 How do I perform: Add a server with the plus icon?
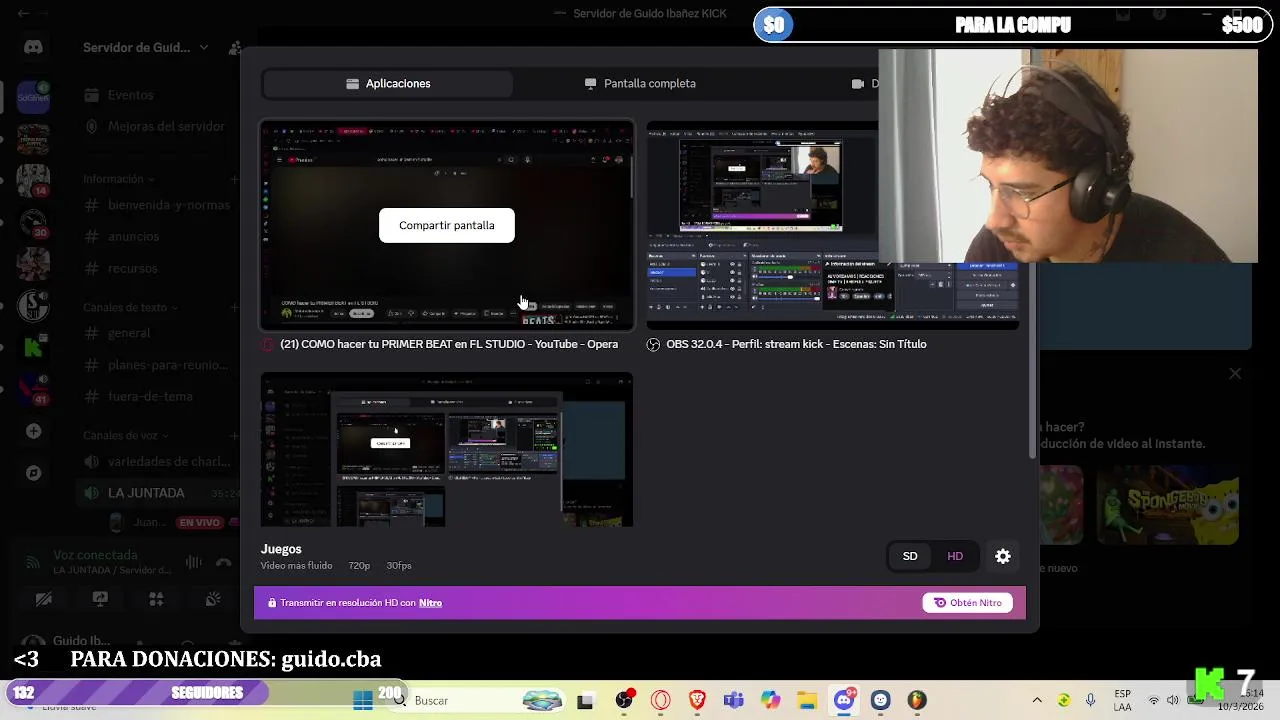33,431
